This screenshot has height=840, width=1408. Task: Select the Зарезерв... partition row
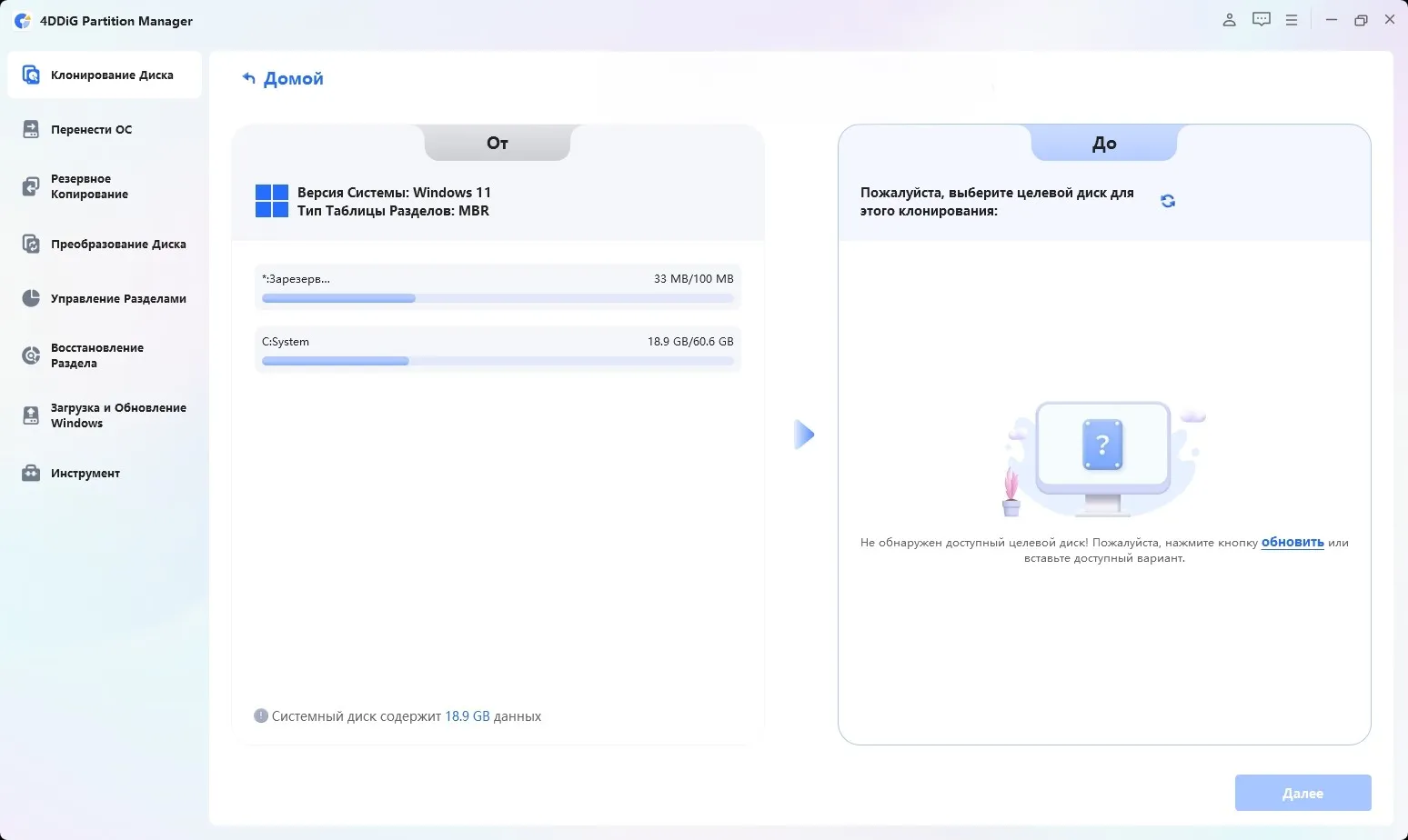(x=498, y=287)
